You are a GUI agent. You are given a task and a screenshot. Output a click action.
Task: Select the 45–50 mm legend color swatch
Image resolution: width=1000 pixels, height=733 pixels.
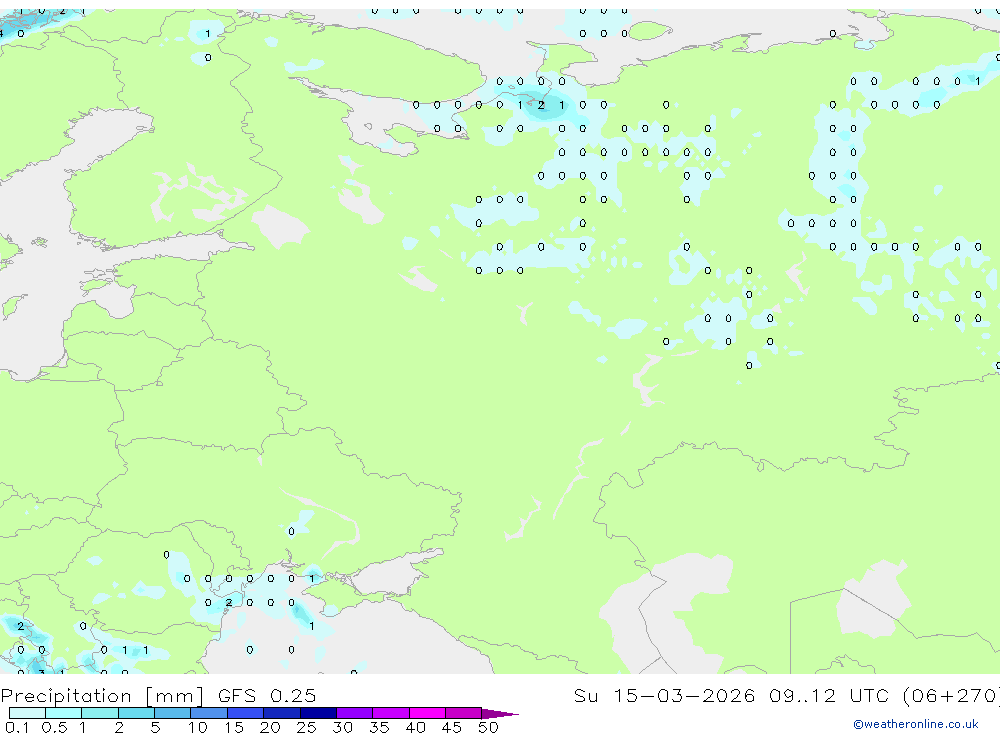click(x=463, y=713)
